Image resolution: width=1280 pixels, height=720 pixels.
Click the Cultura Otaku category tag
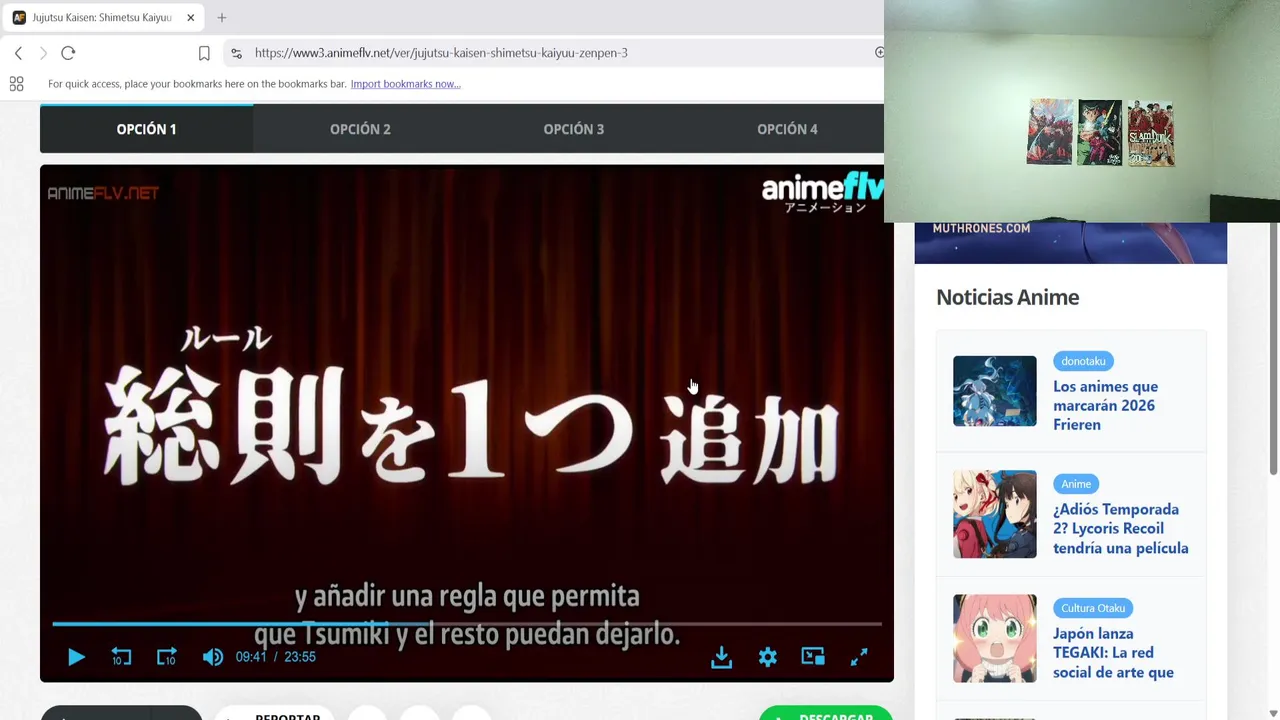(1093, 608)
